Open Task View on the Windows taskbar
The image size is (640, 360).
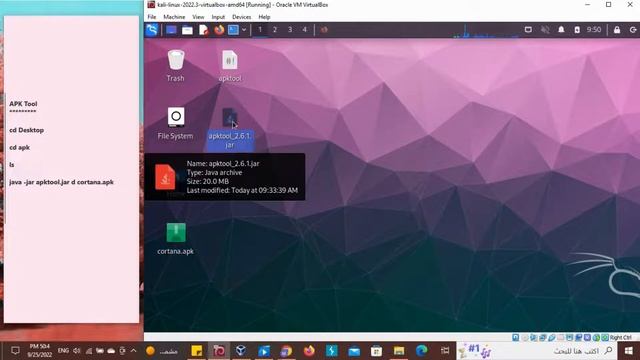[x=445, y=351]
